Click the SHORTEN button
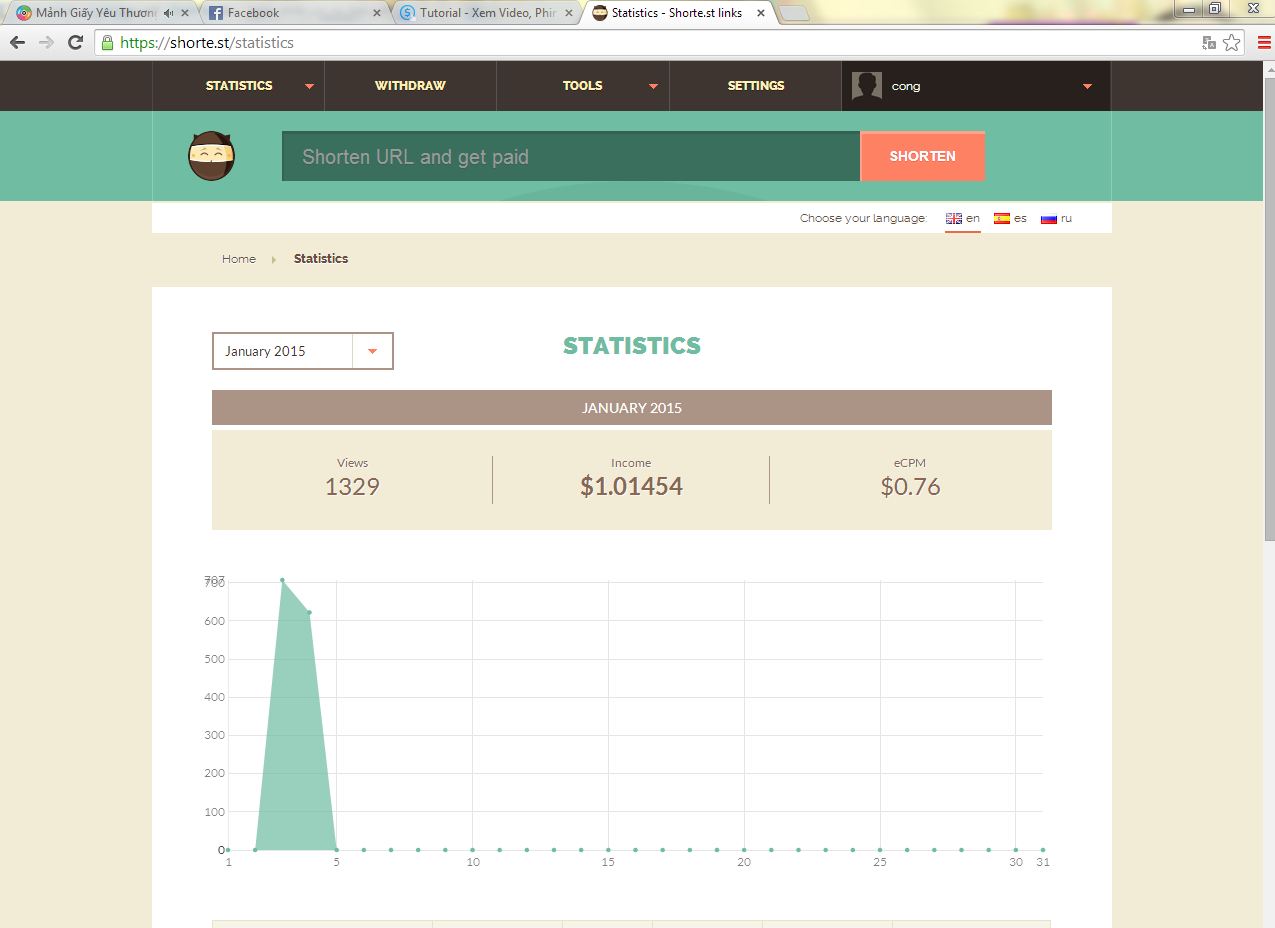This screenshot has width=1275, height=928. (922, 156)
